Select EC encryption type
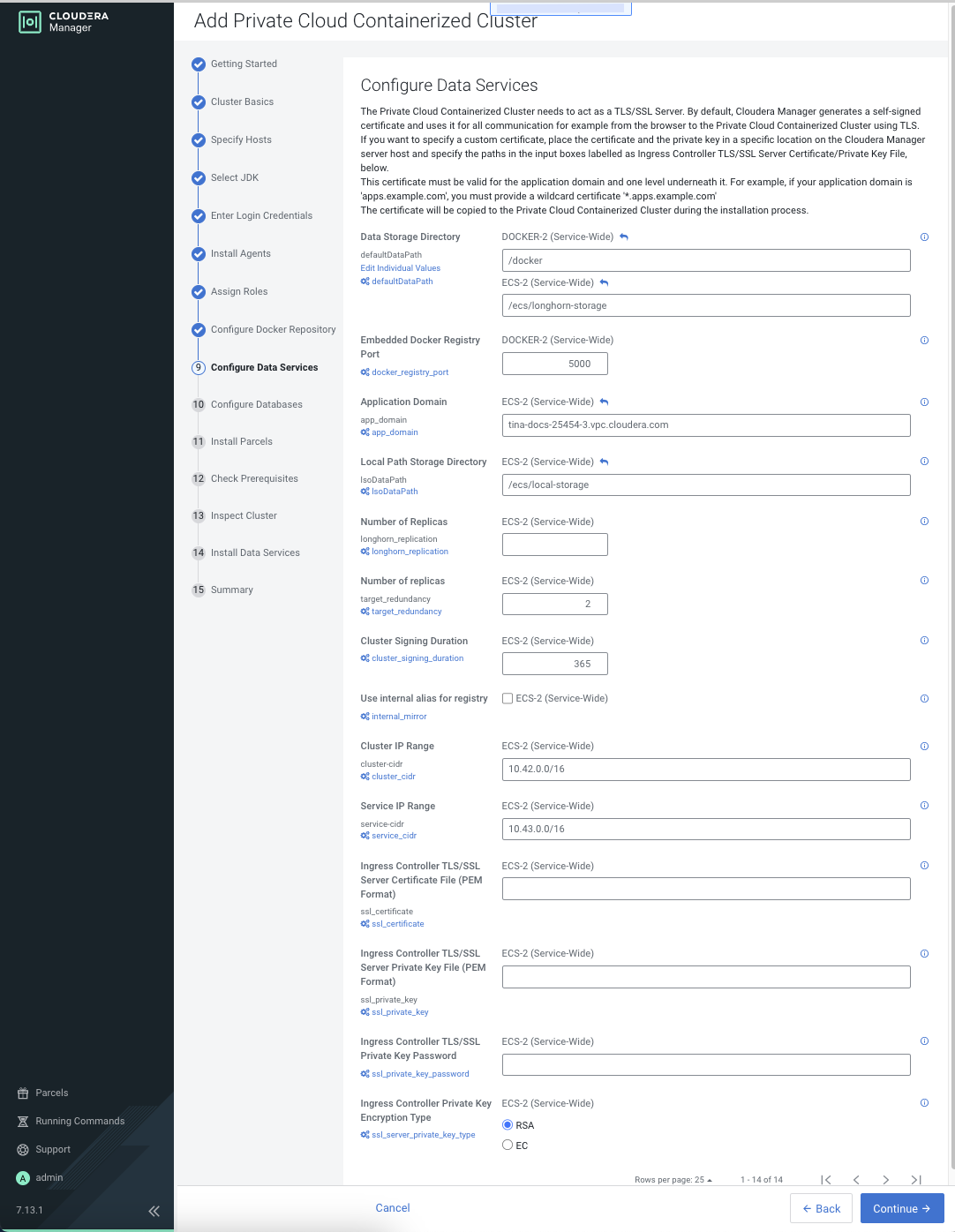The width and height of the screenshot is (955, 1232). pyautogui.click(x=508, y=1145)
